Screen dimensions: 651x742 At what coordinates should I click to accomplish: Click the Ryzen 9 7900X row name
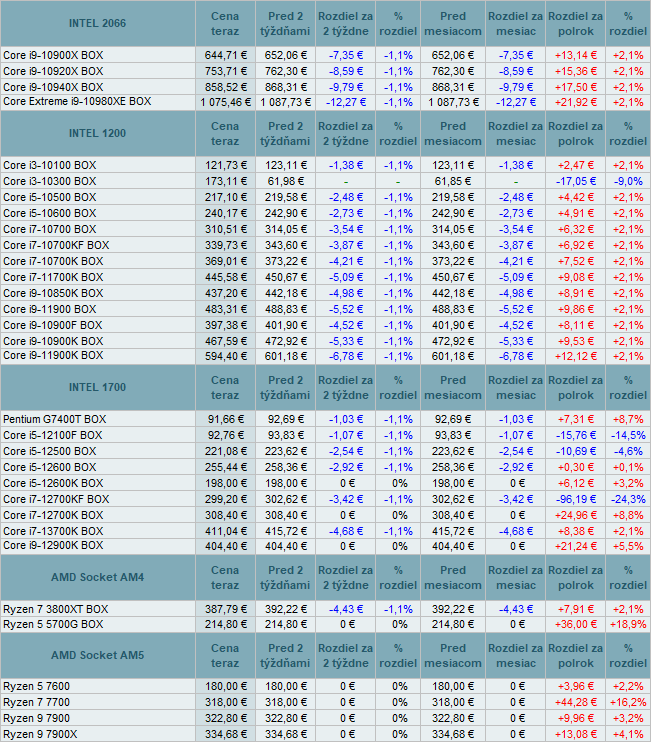(40, 734)
